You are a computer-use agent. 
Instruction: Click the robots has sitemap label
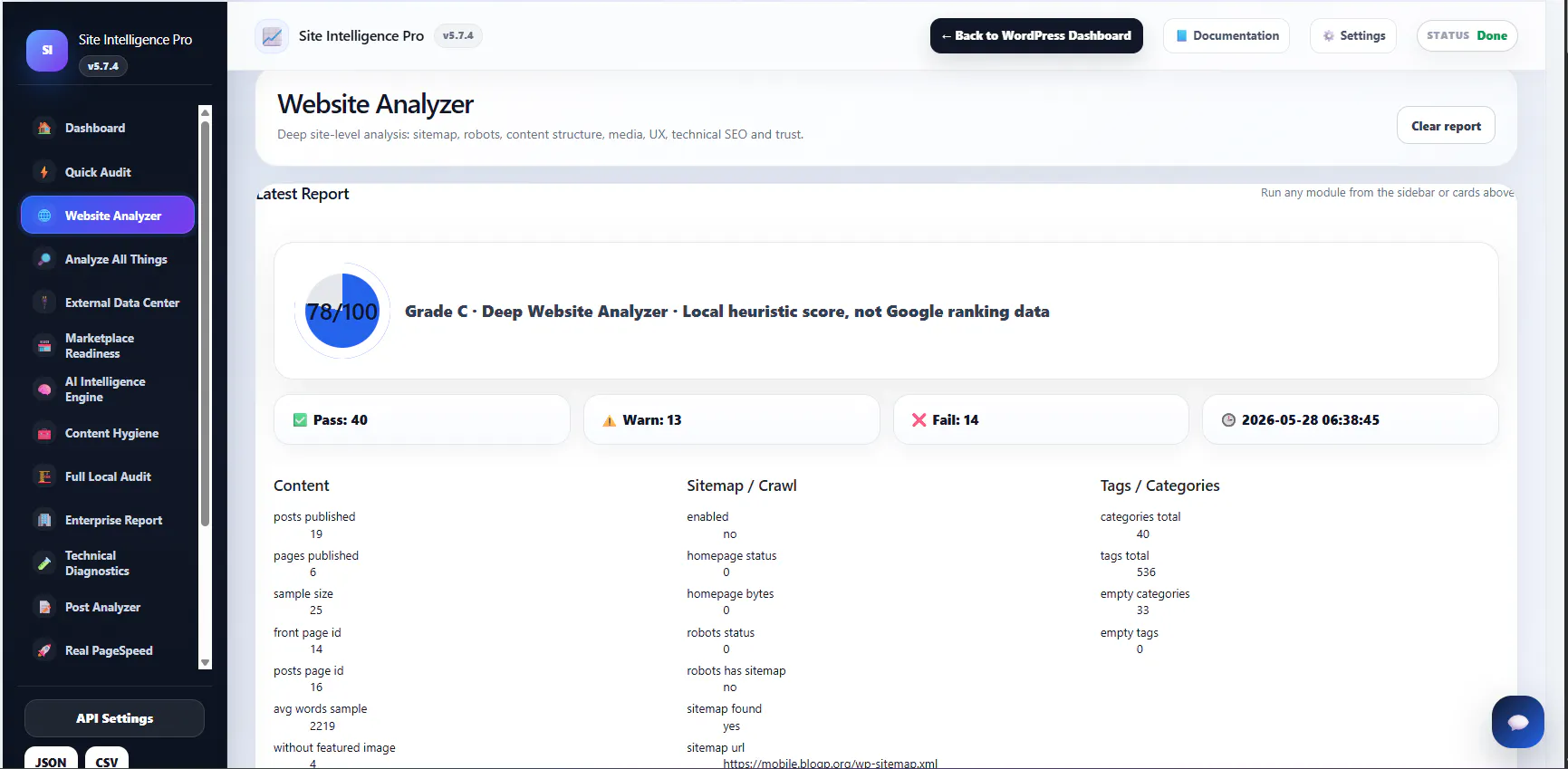pos(736,671)
